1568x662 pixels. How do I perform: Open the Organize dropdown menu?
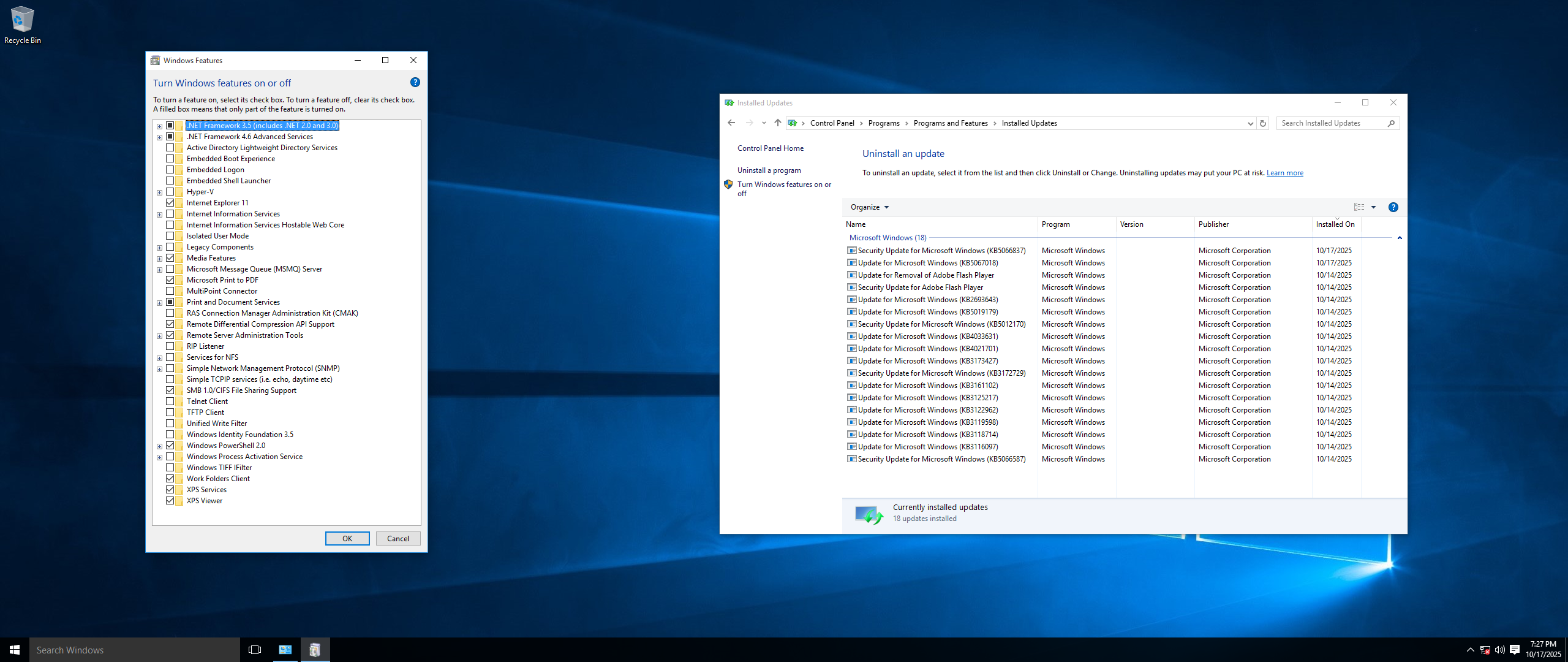click(869, 207)
